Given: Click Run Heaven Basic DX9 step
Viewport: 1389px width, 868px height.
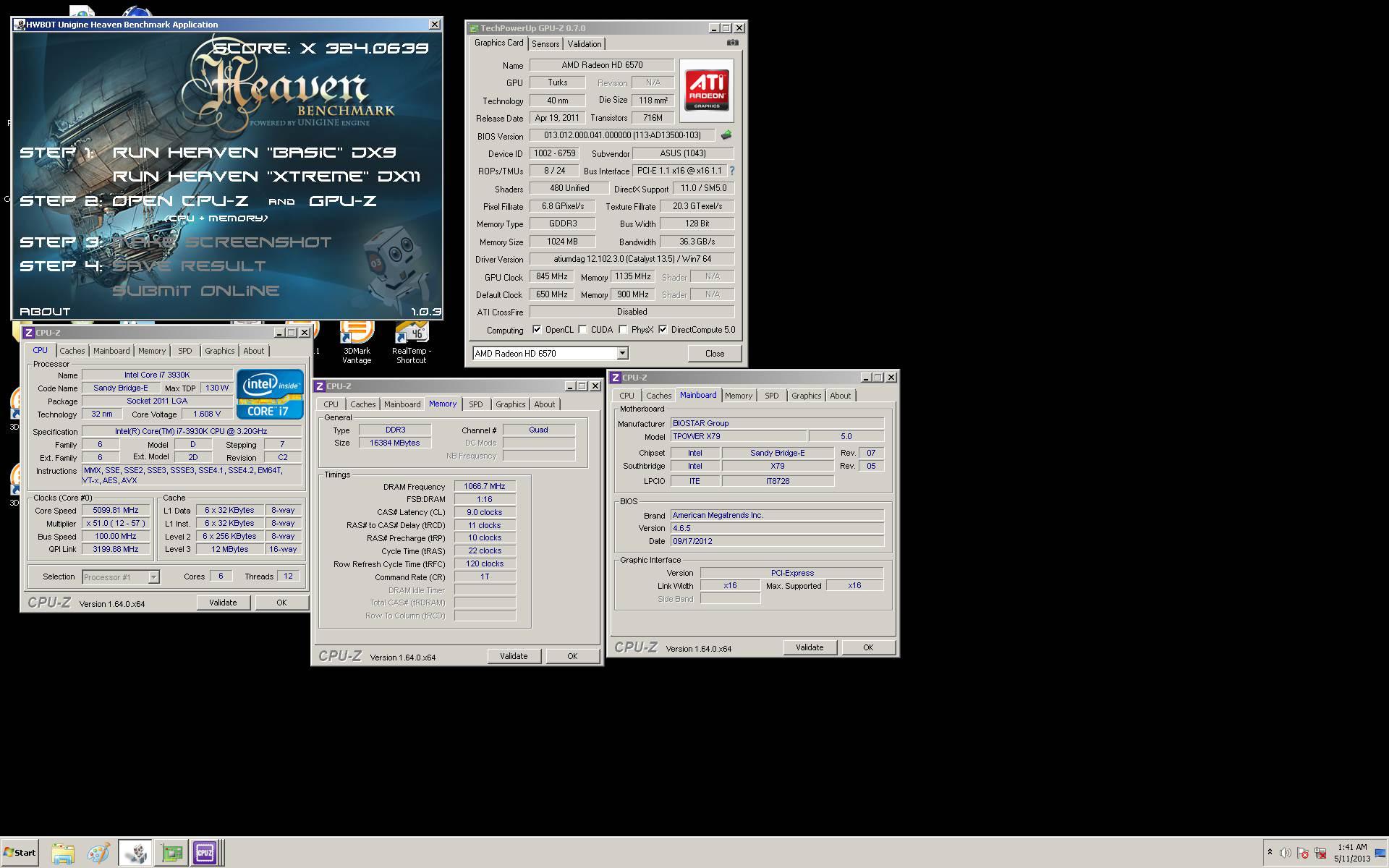Looking at the screenshot, I should 254,153.
